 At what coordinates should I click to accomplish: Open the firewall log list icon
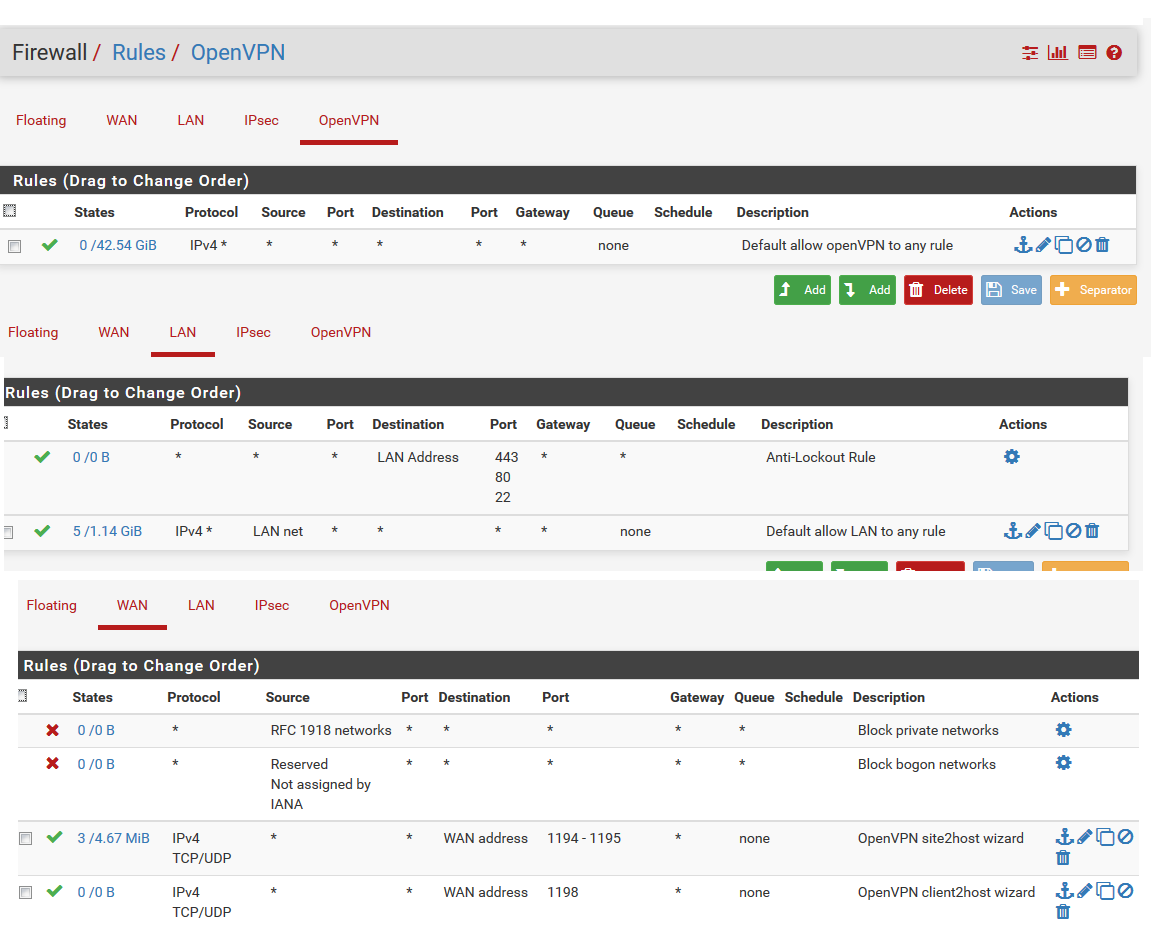(x=1087, y=53)
